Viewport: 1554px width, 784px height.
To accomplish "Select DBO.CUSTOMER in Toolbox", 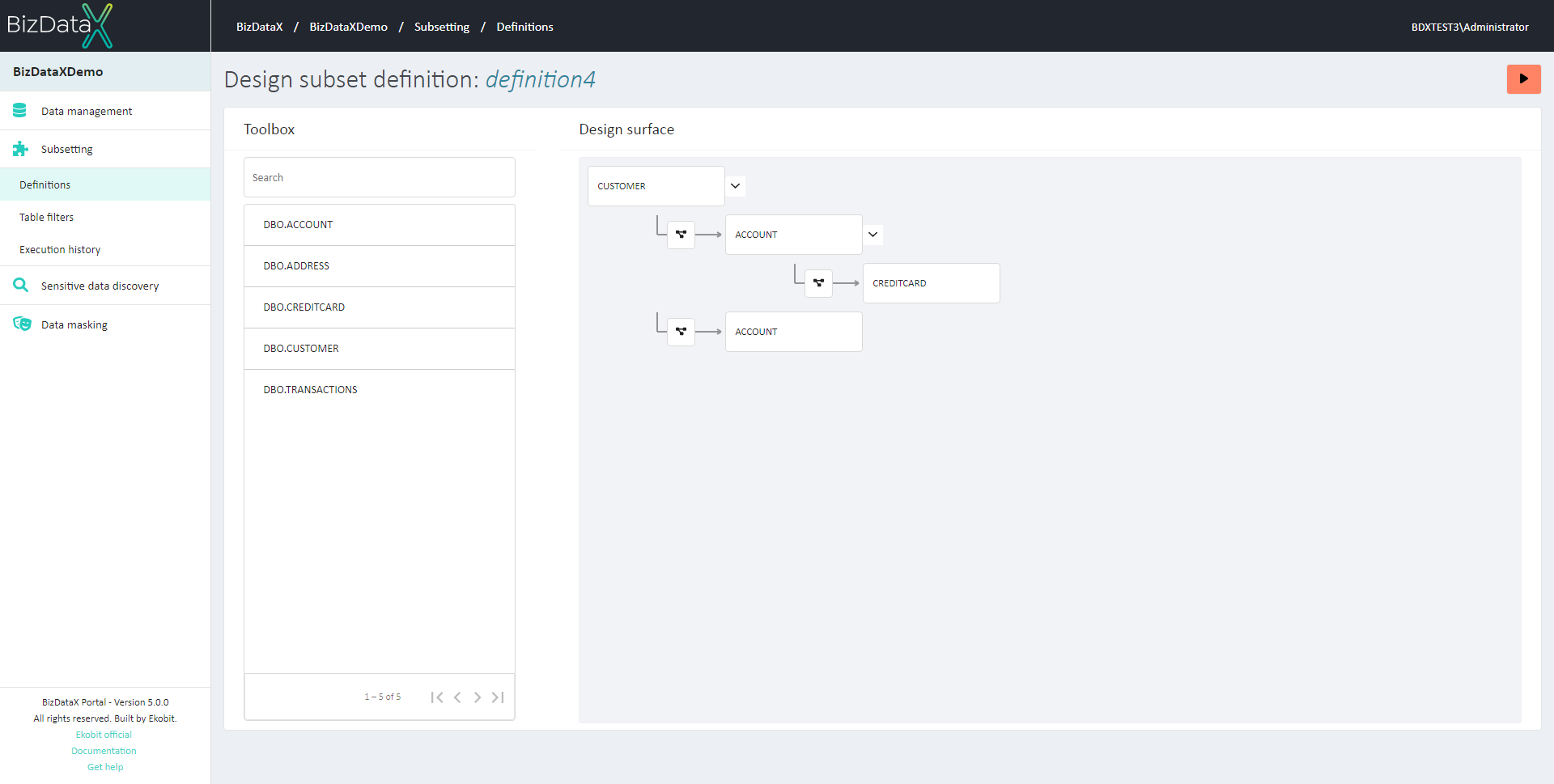I will 380,349.
